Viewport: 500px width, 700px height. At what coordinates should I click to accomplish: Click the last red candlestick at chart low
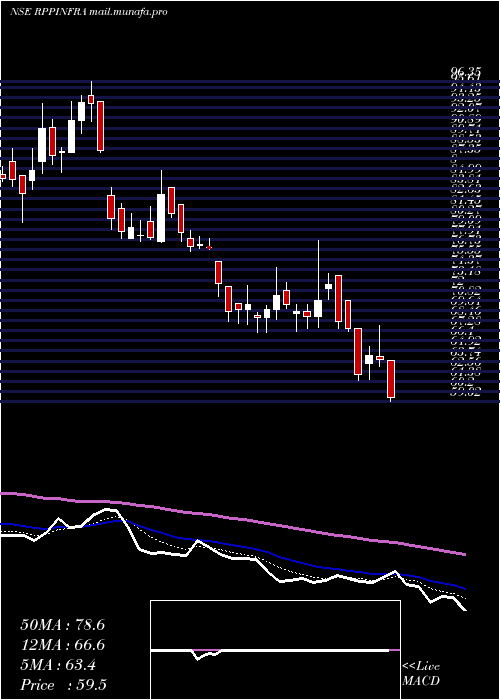point(391,379)
